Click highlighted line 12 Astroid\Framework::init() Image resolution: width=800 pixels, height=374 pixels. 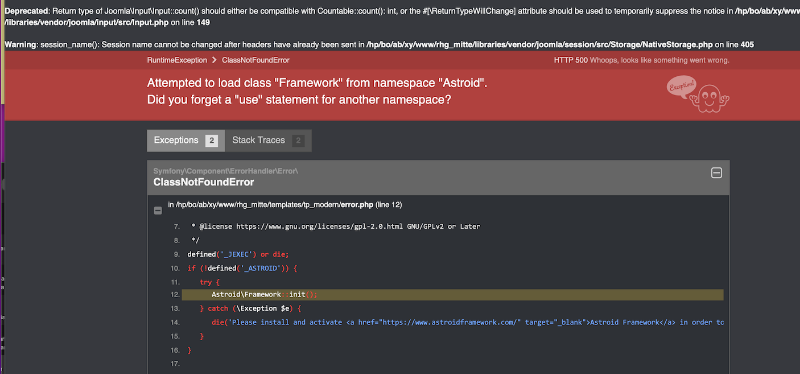(x=453, y=294)
